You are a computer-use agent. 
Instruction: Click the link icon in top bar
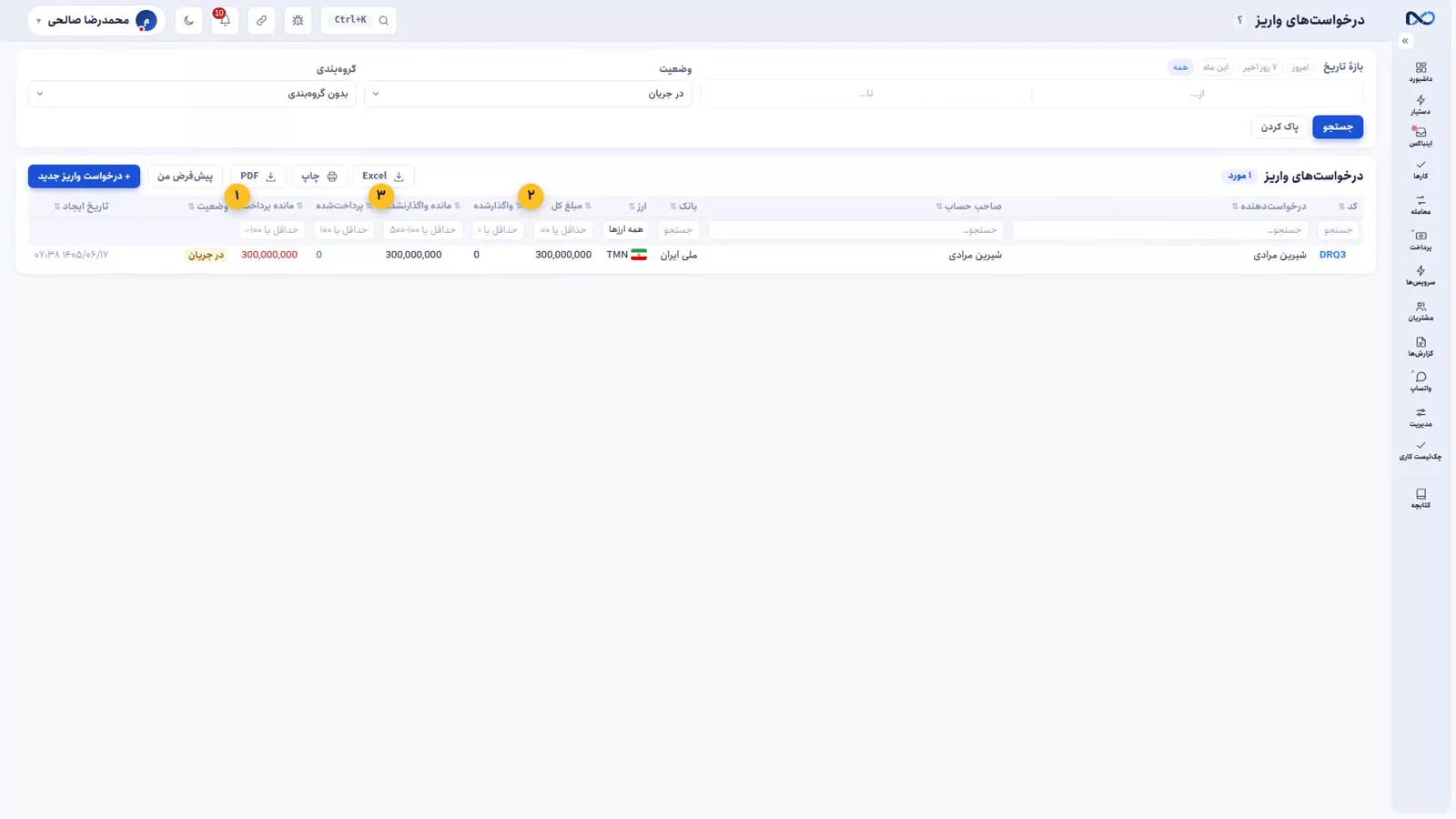pos(261,20)
